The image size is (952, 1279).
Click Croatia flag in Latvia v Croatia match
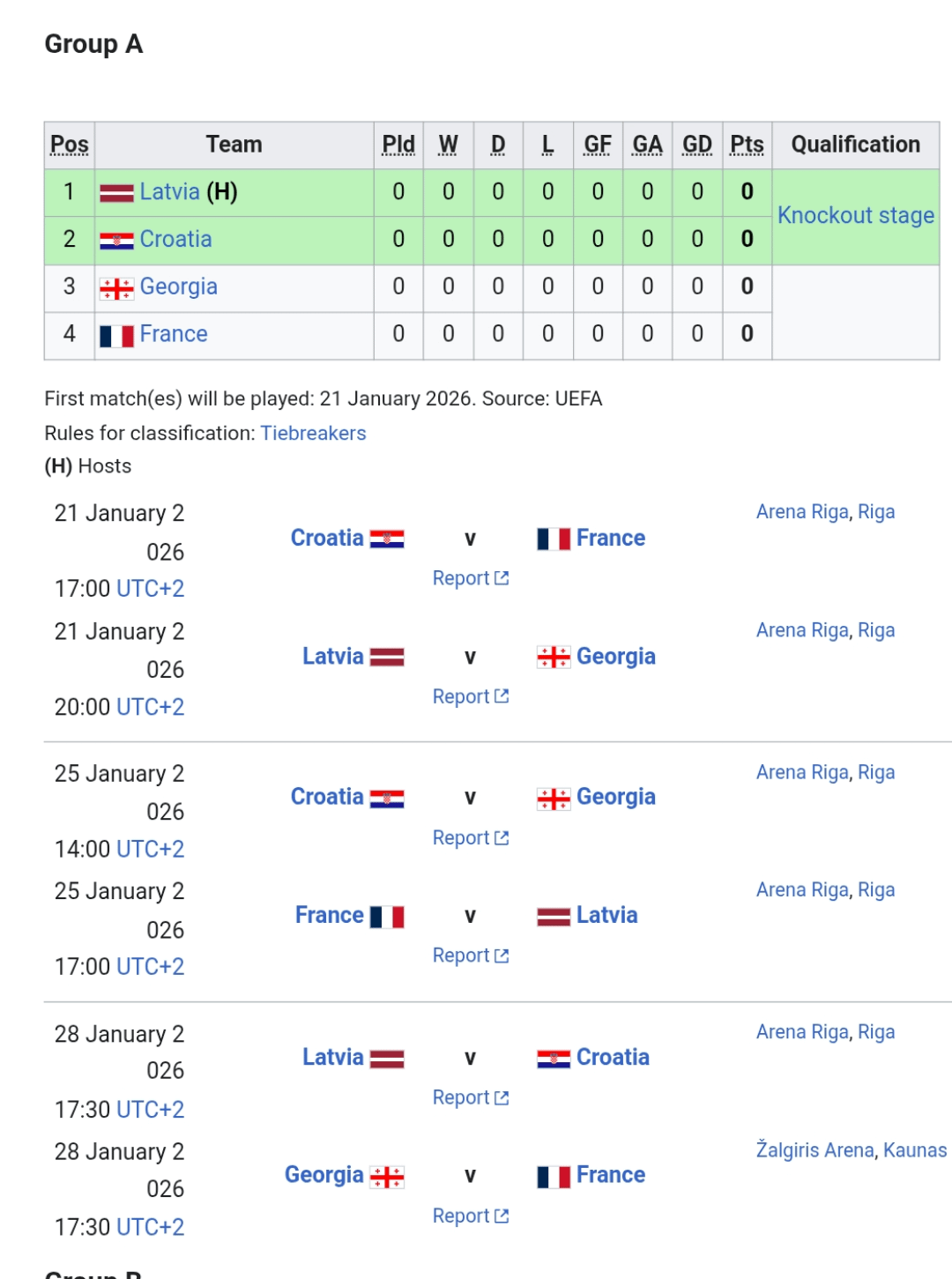pyautogui.click(x=554, y=1058)
